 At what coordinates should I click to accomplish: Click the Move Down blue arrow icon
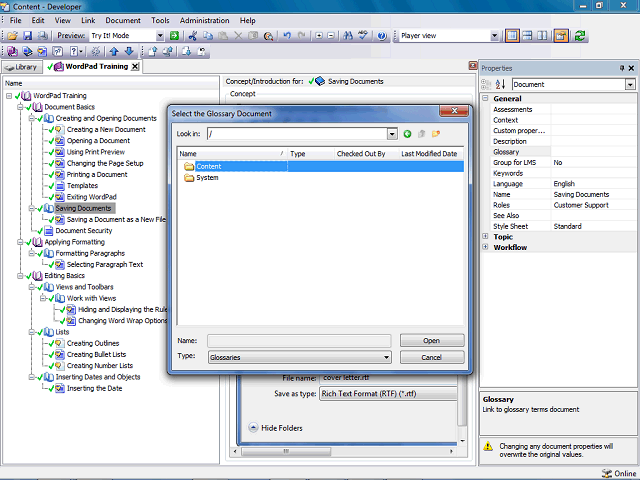click(x=129, y=51)
